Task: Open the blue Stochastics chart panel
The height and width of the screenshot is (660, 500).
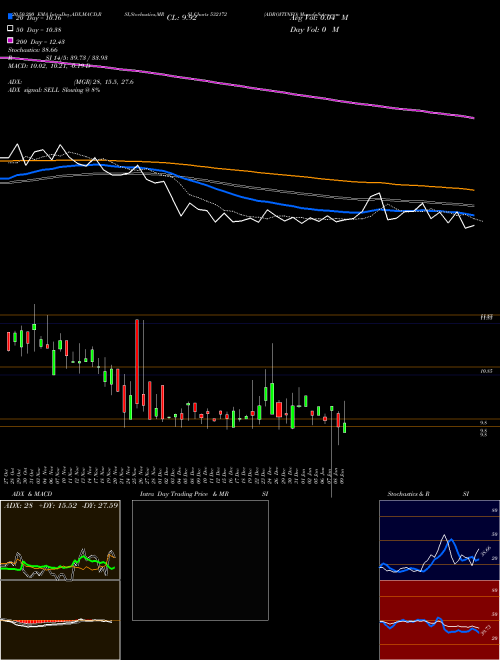Action: [x=439, y=540]
